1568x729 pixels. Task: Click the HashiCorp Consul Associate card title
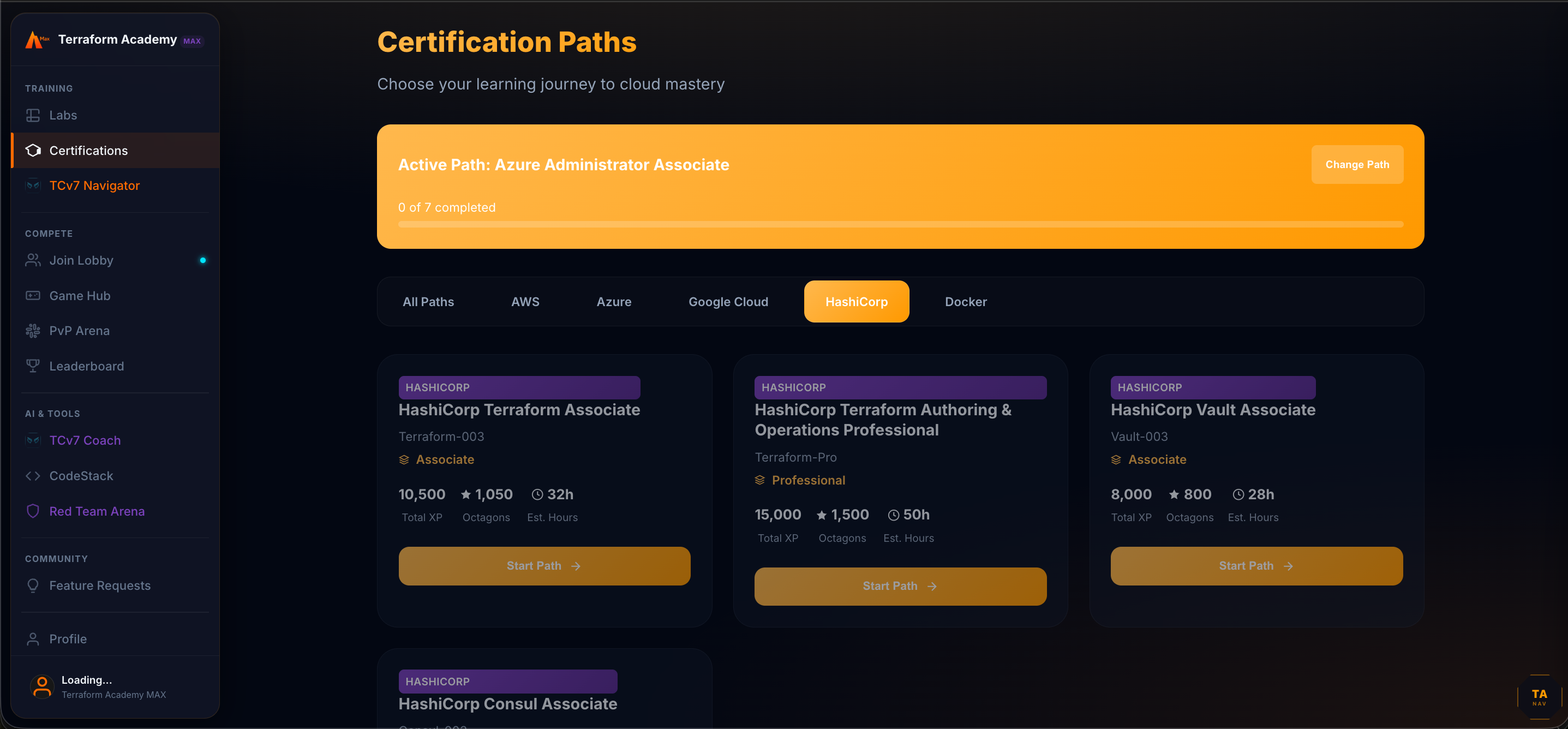point(507,703)
